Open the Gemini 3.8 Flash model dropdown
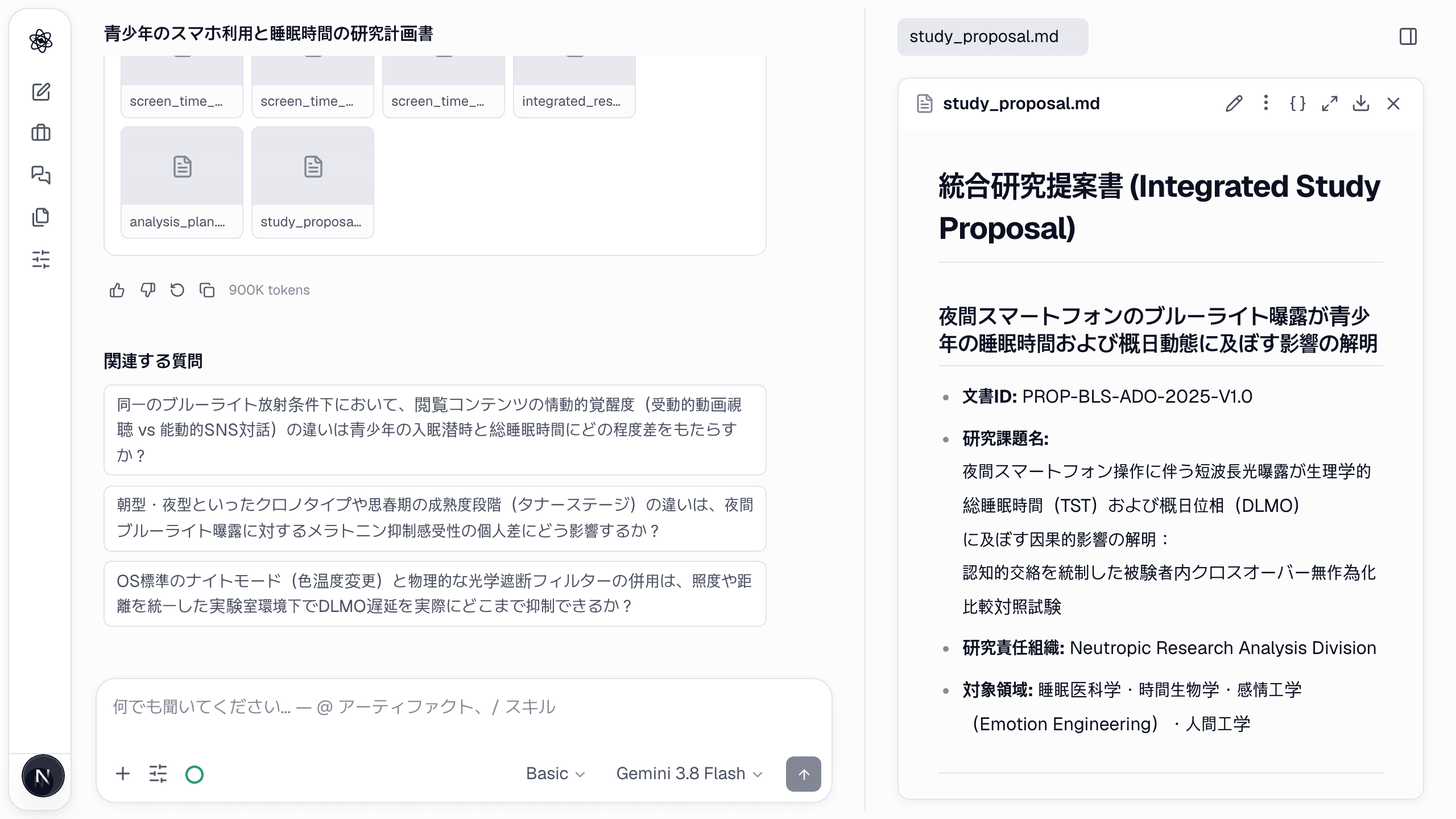Screen dimensions: 1456x819 pos(689,773)
